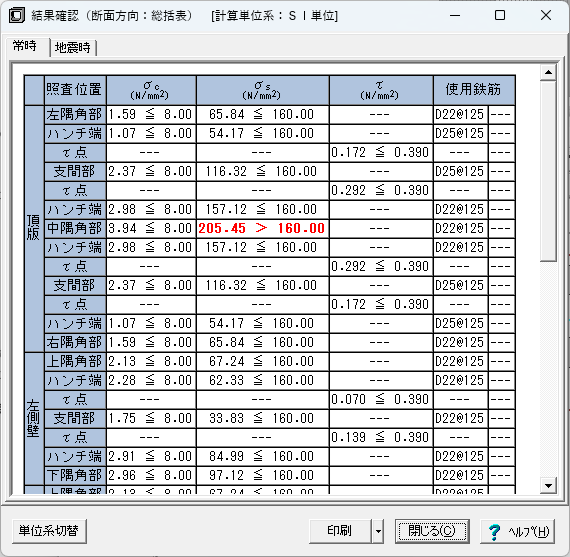Click the 単位系切替 button
The width and height of the screenshot is (570, 557).
coord(49,531)
